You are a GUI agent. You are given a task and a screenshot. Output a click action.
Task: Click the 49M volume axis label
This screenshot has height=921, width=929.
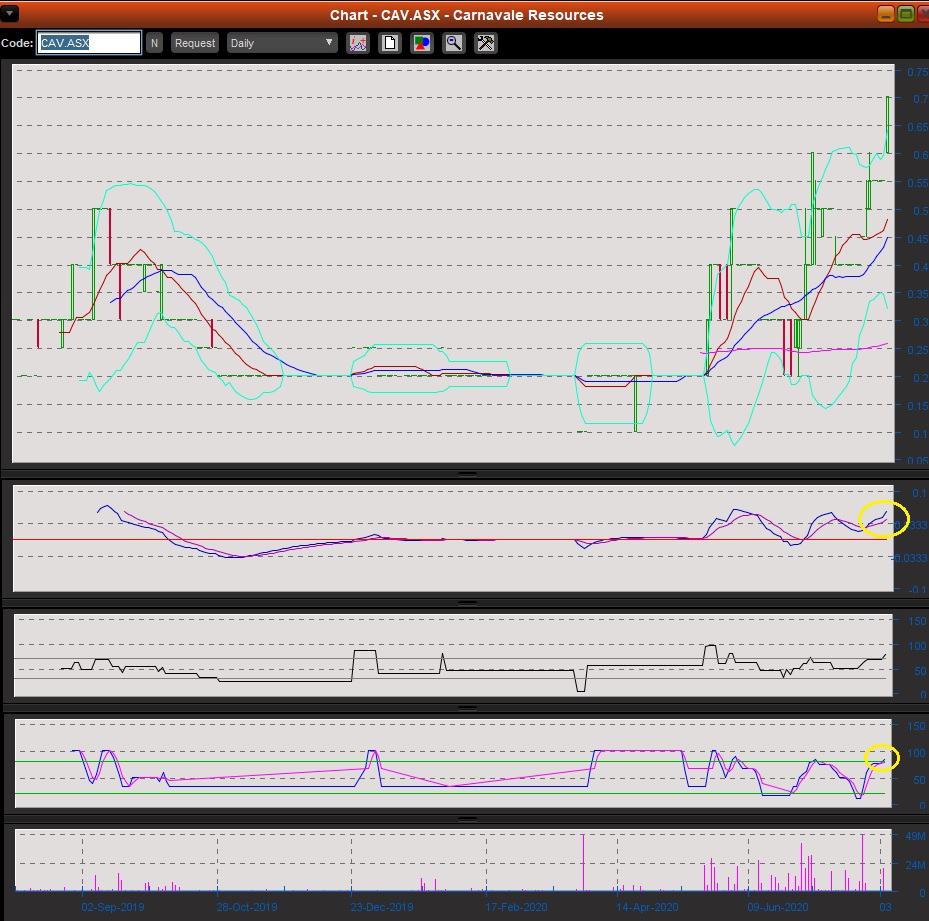pos(915,836)
